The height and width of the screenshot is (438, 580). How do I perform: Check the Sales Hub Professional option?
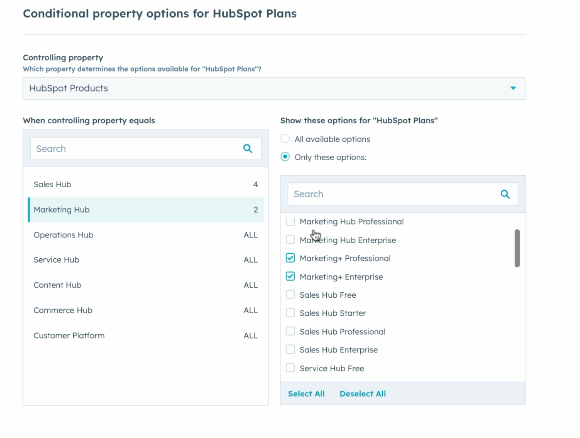(290, 331)
